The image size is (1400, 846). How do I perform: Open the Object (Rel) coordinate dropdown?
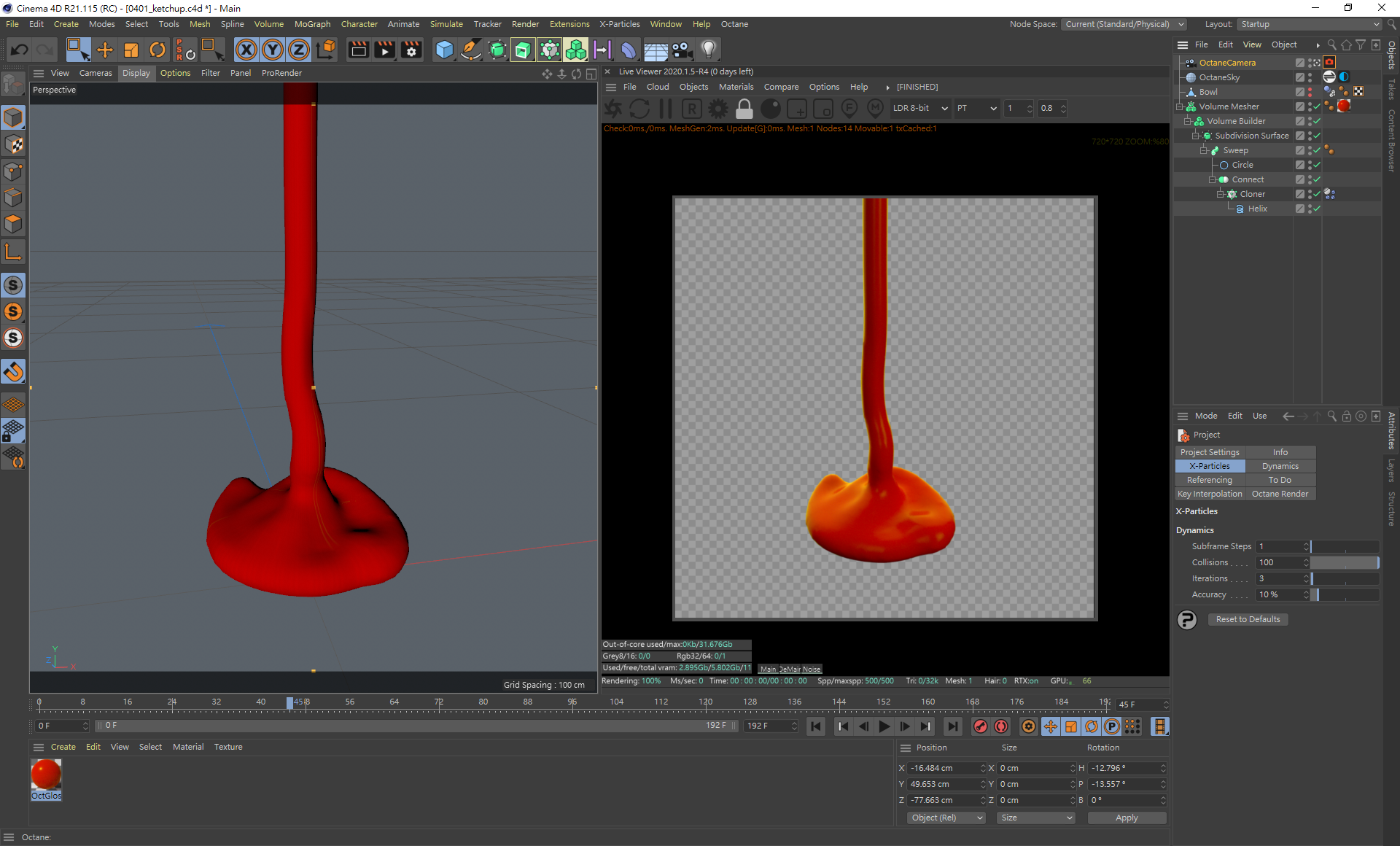946,818
